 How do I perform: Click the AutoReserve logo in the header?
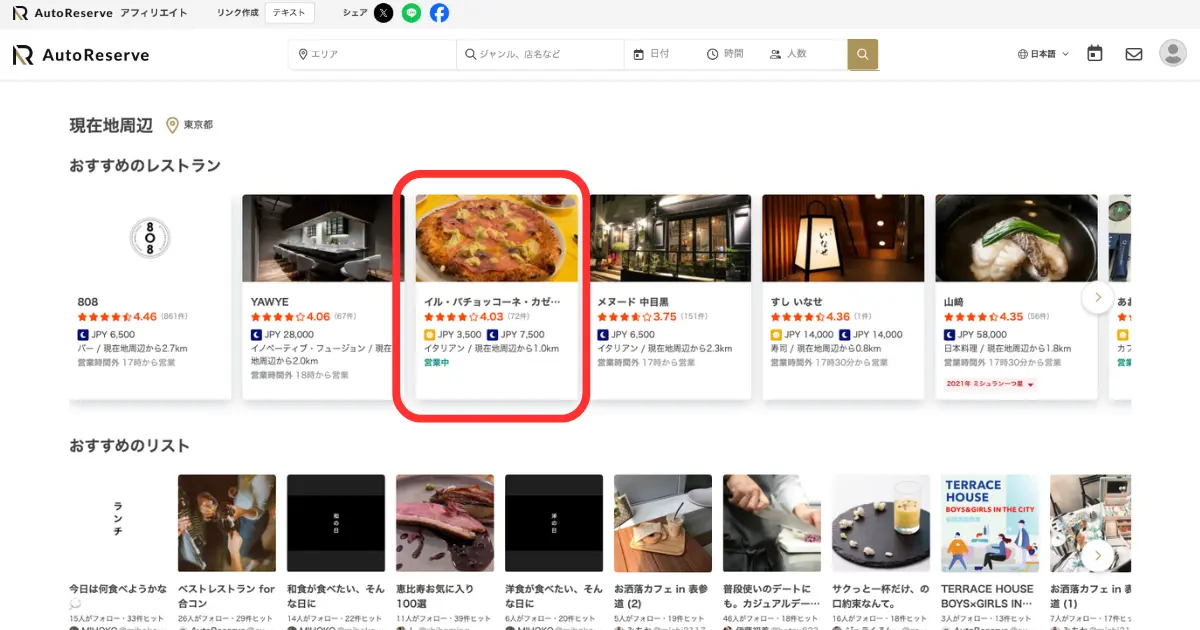81,55
